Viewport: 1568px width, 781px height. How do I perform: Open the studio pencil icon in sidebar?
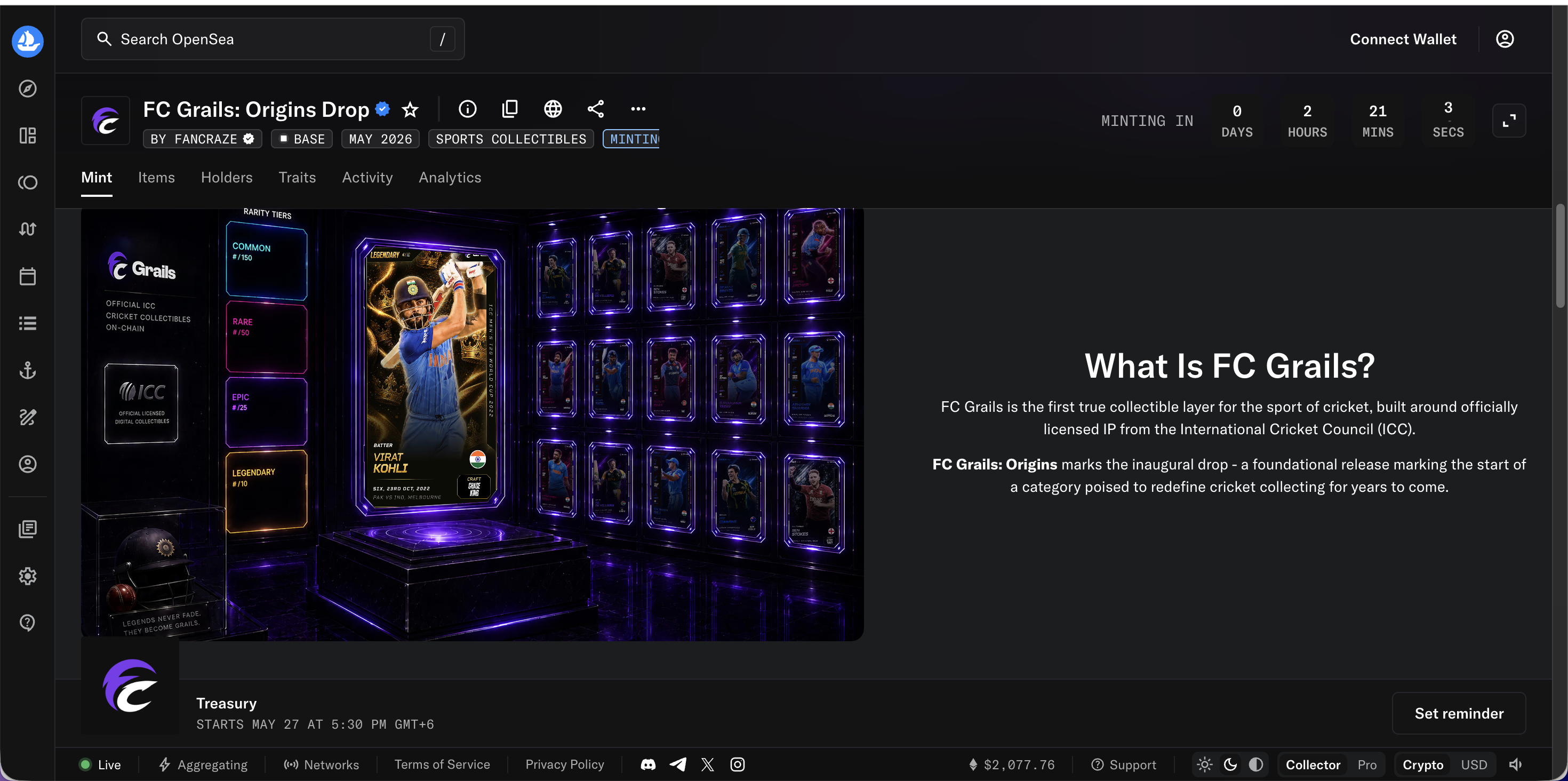(27, 417)
